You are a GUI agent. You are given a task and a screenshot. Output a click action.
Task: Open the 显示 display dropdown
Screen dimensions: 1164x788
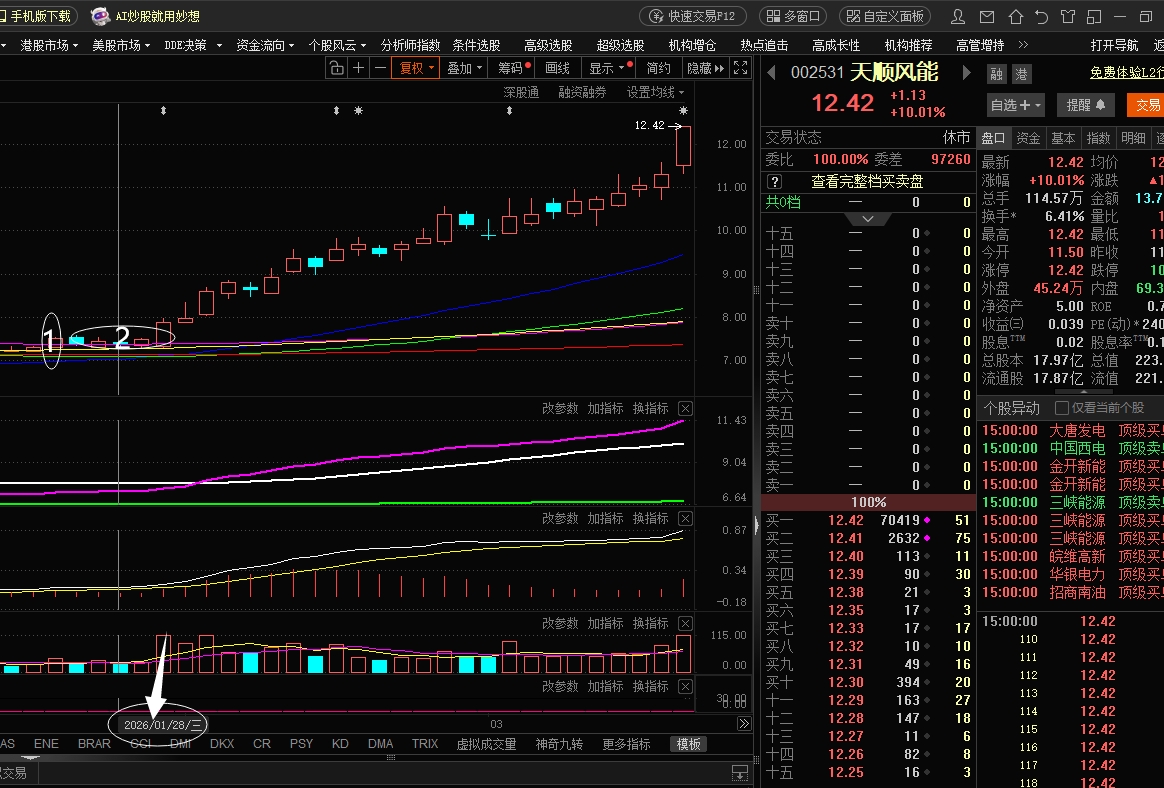coord(610,68)
